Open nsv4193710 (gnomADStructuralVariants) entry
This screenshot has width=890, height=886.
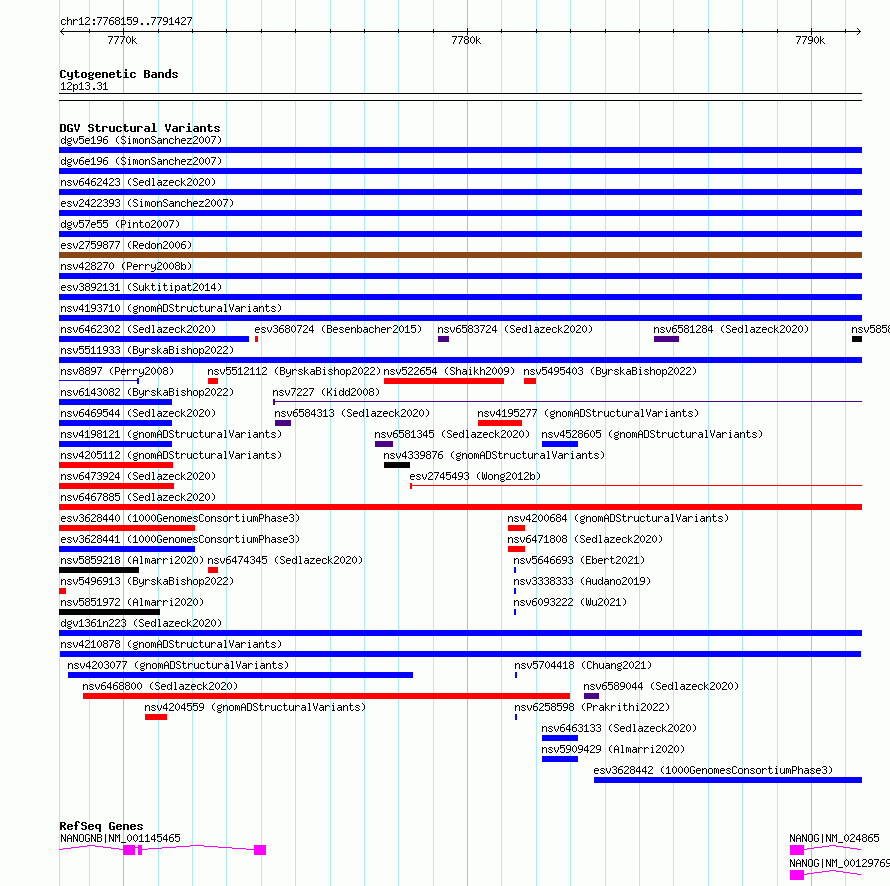(x=171, y=308)
